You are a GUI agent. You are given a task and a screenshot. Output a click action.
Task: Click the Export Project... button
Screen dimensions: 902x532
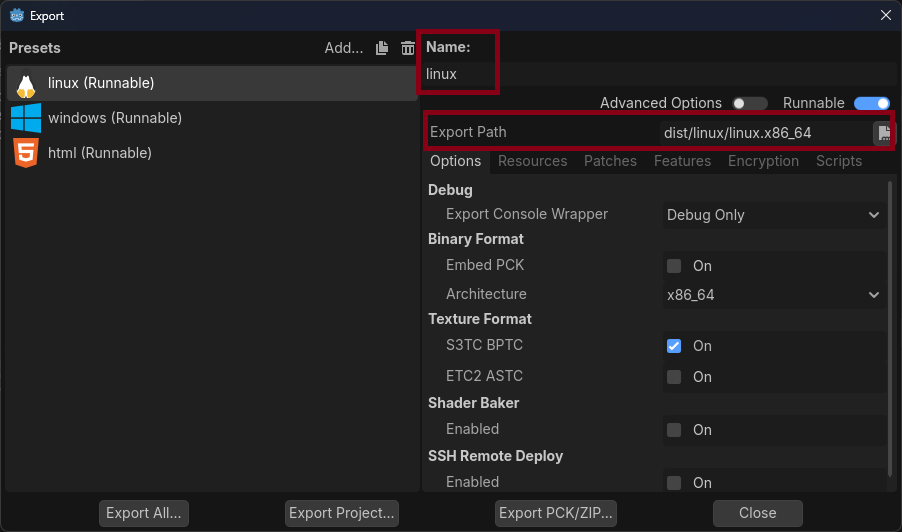click(342, 513)
